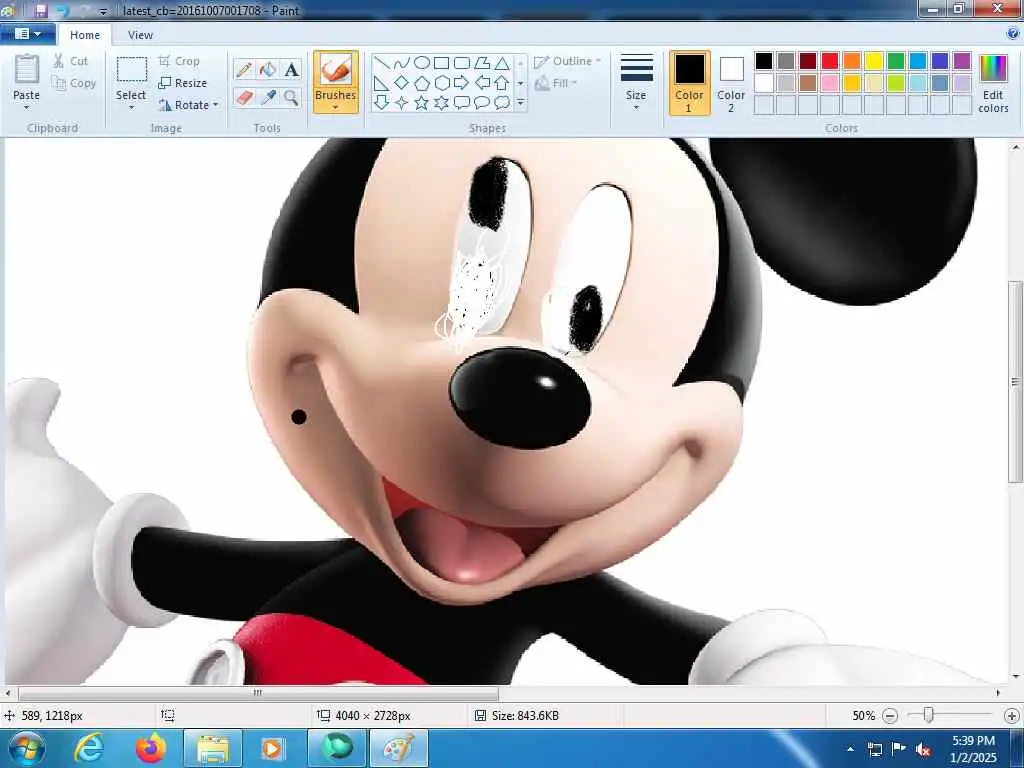The width and height of the screenshot is (1024, 768).
Task: Click the large Paste clipboard button
Action: pyautogui.click(x=27, y=69)
